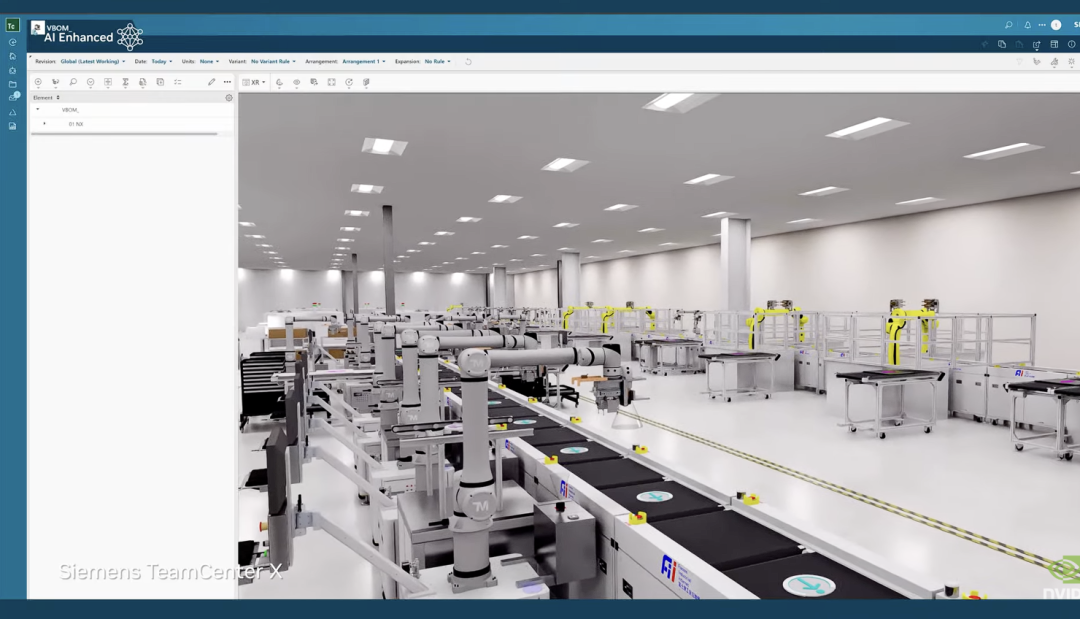Click the report icon at sidebar bottom
The image size is (1080, 619).
click(x=12, y=126)
